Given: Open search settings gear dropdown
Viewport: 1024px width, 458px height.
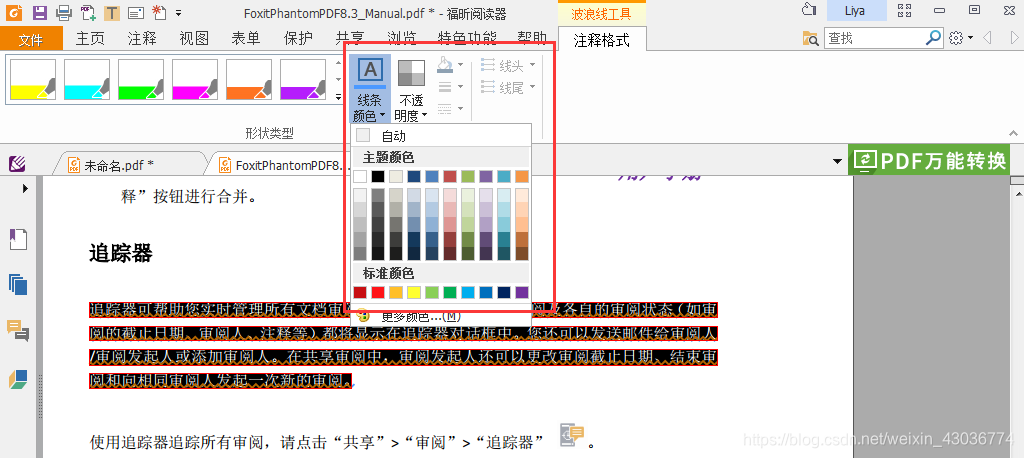Looking at the screenshot, I should coord(961,38).
